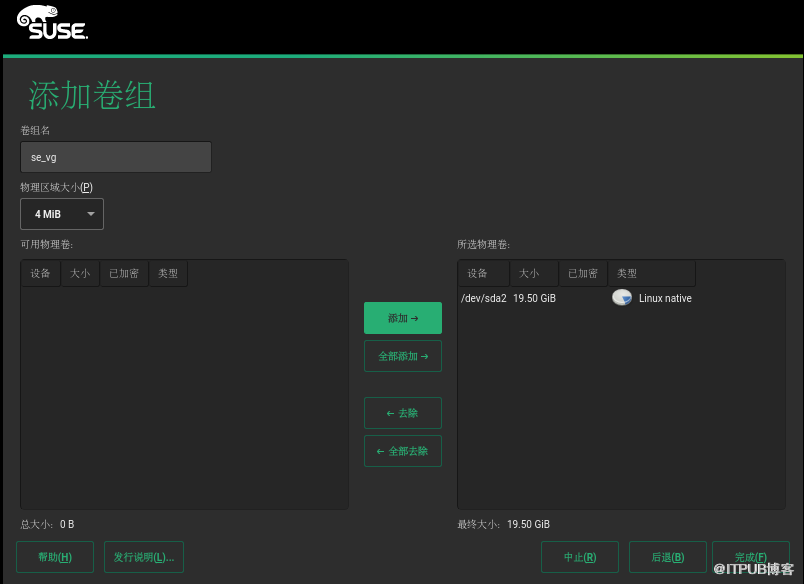This screenshot has width=804, height=584.
Task: Click the 19.50 GiB size cell
Action: [534, 298]
